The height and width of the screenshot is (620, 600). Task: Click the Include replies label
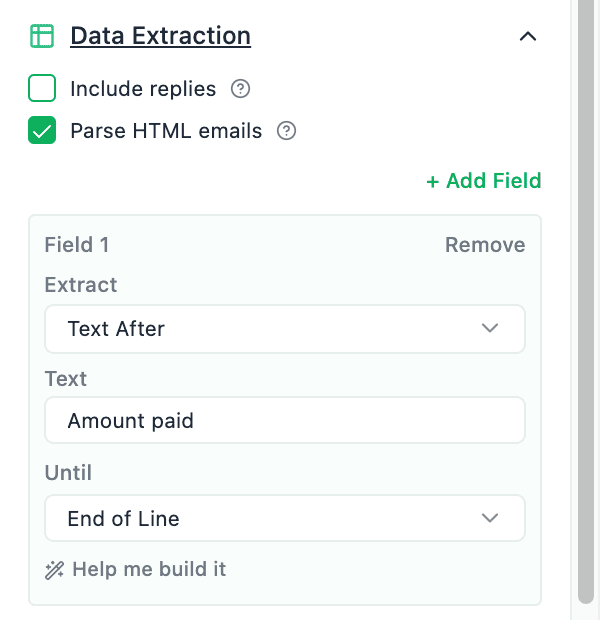click(143, 89)
